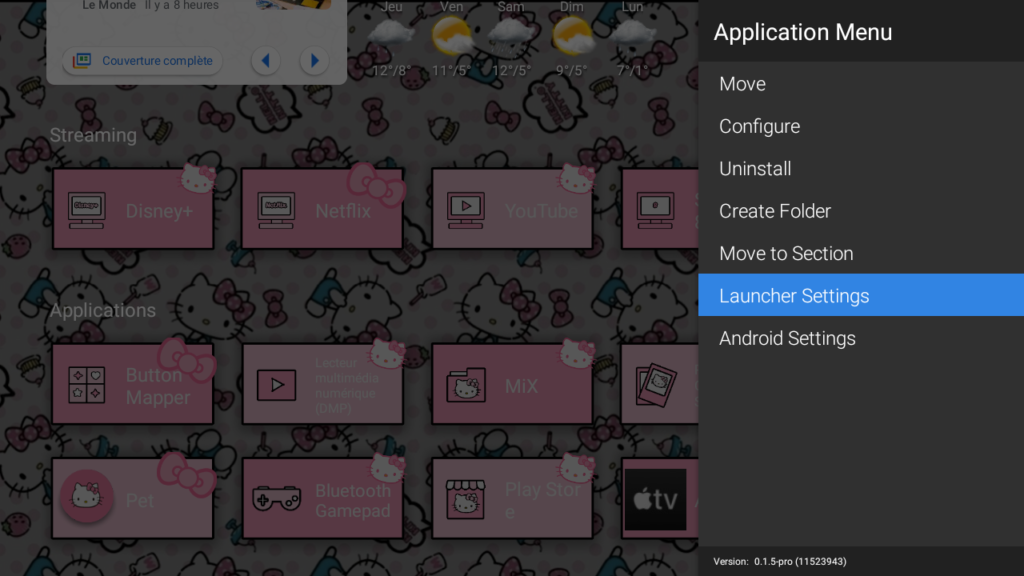Screen dimensions: 1024x576
Task: Click the Lecteur multimédia numérique label
Action: [x=347, y=385]
